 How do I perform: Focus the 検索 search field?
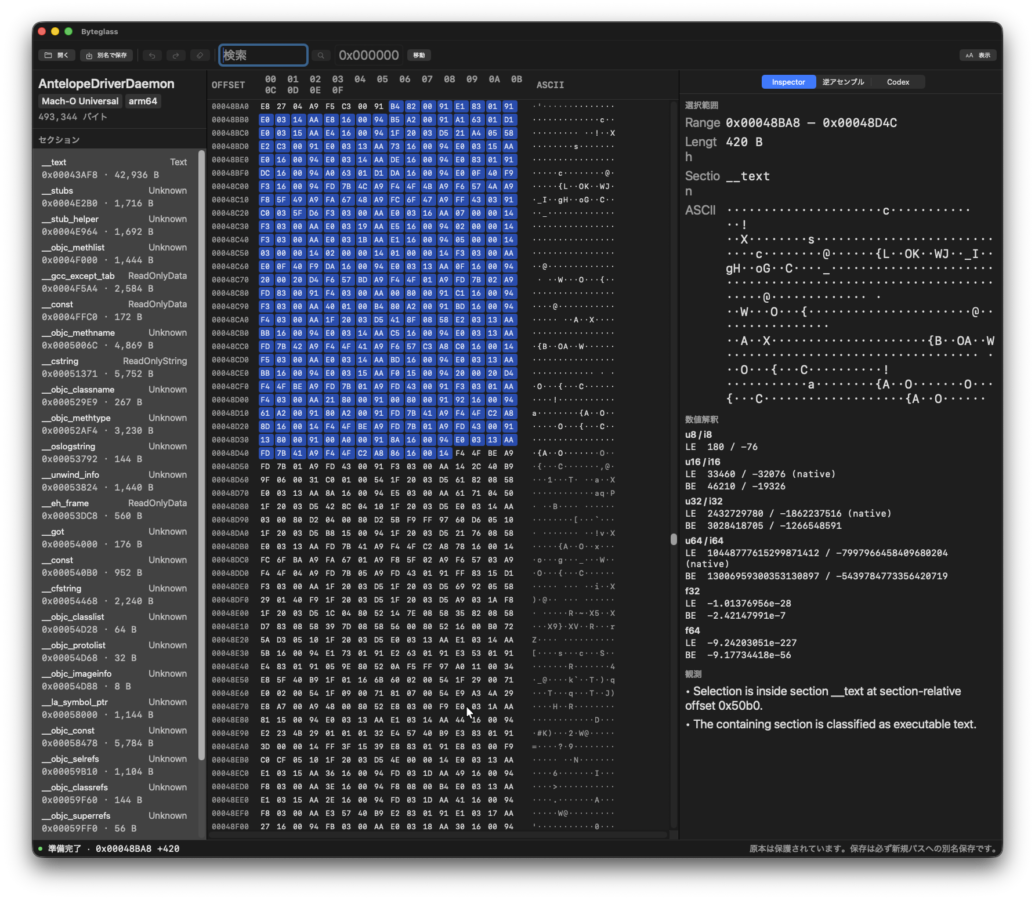tap(263, 55)
